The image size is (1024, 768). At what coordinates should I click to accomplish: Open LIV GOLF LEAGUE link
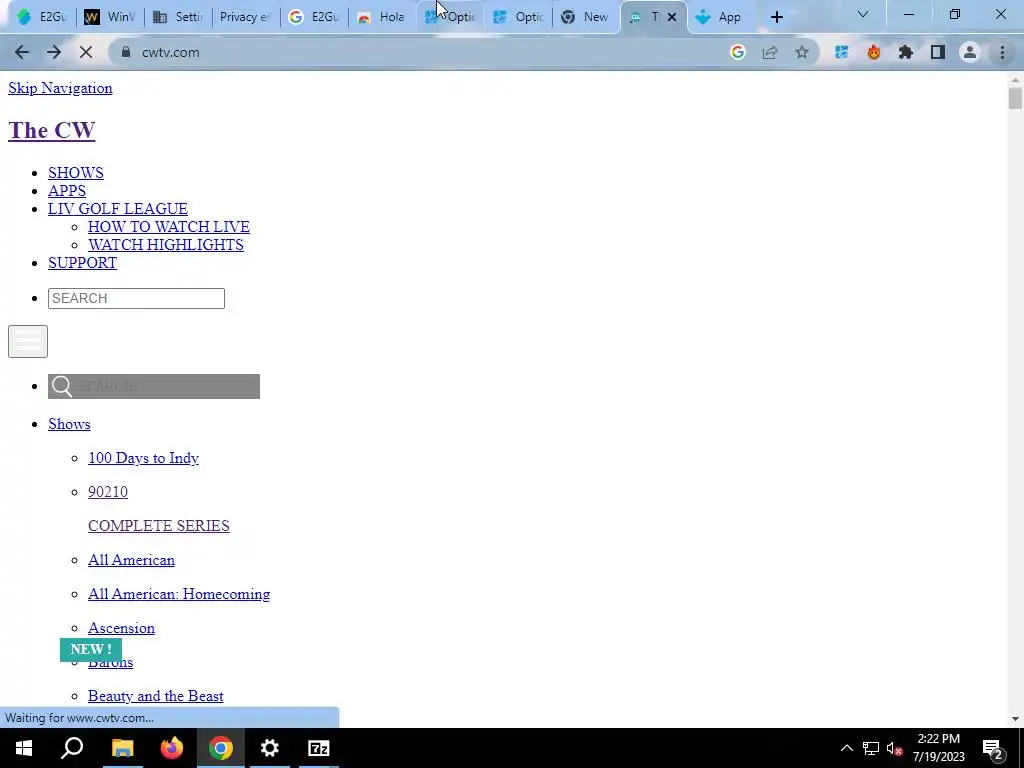click(118, 208)
